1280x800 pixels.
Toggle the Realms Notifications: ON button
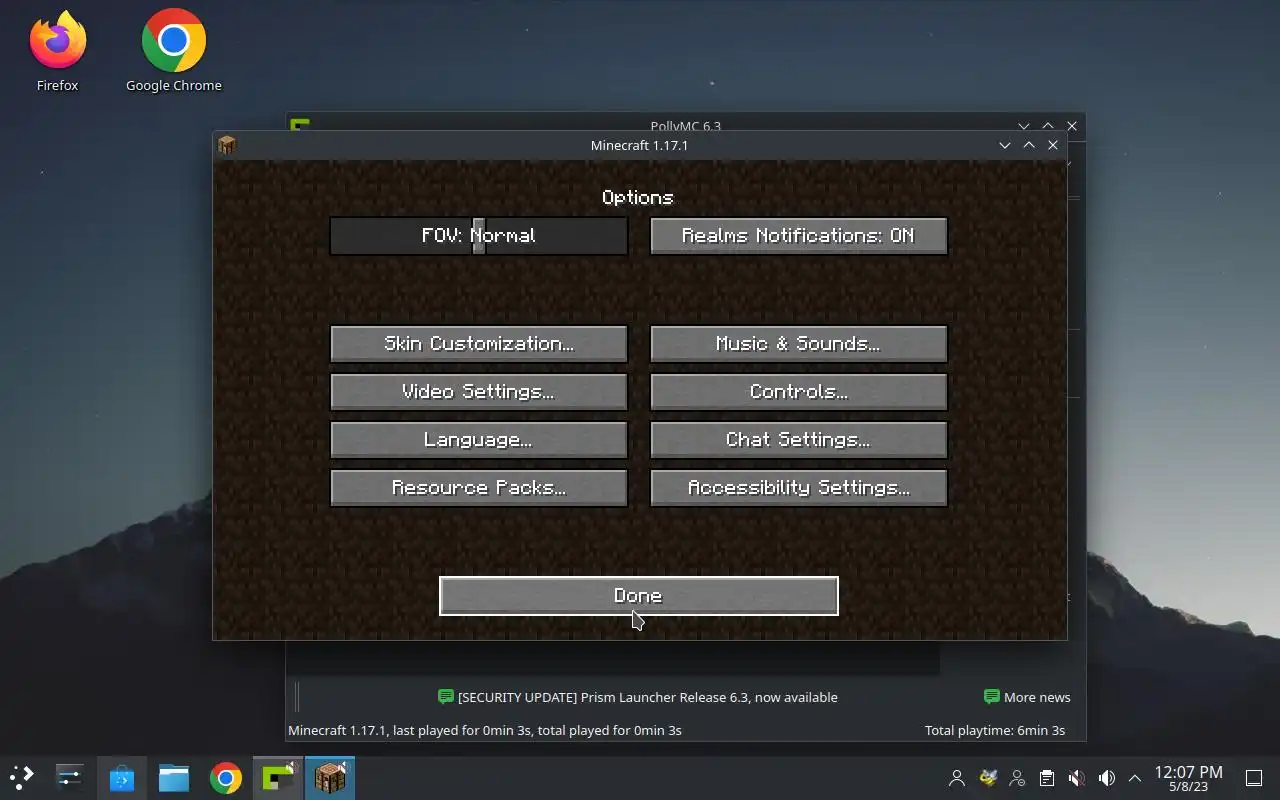tap(798, 236)
